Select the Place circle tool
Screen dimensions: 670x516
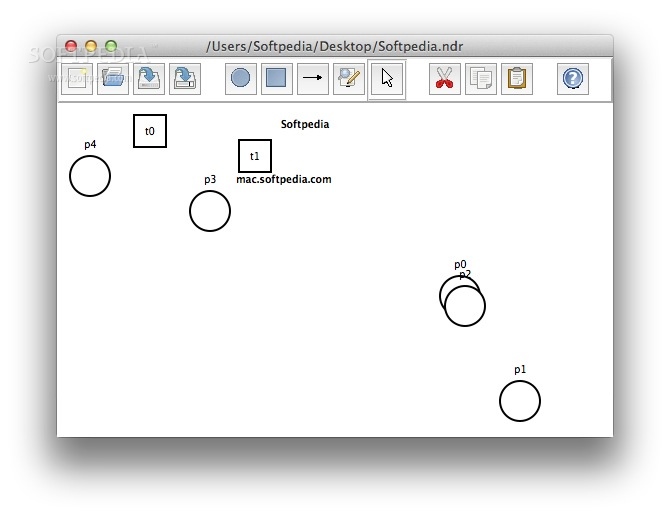point(241,79)
